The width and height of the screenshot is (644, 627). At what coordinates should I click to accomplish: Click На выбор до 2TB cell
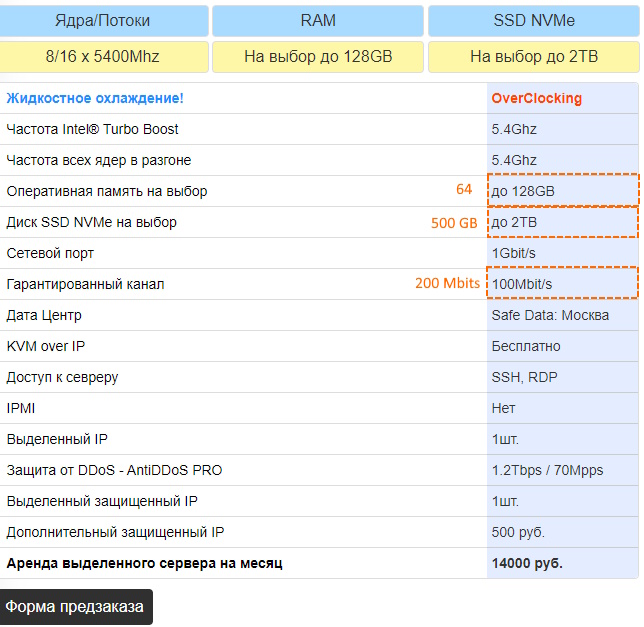[x=533, y=57]
